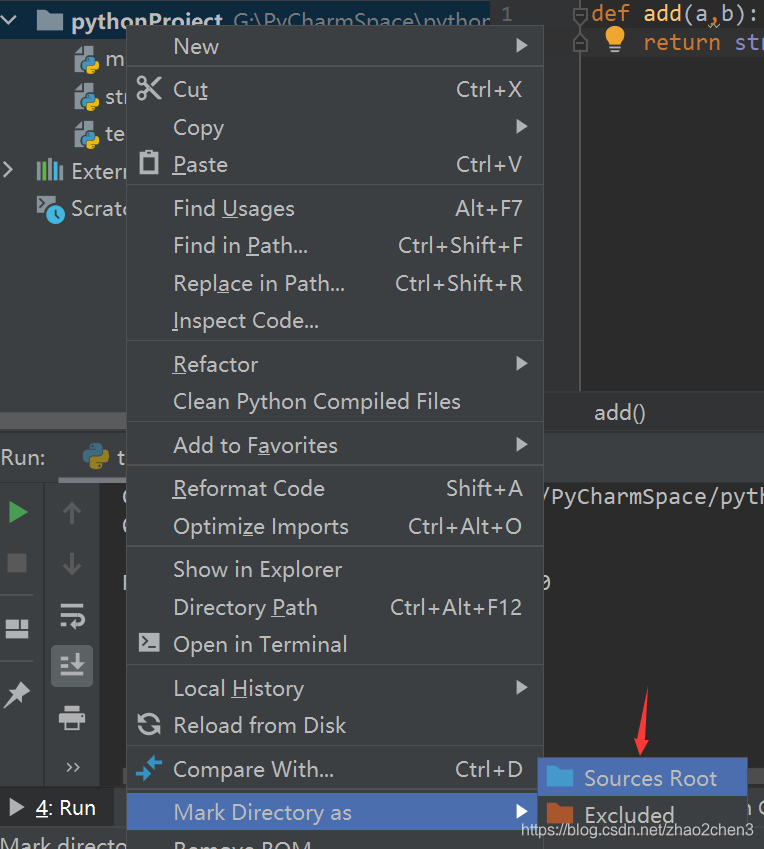Click the scissors Cut icon
The height and width of the screenshot is (849, 764).
[149, 88]
